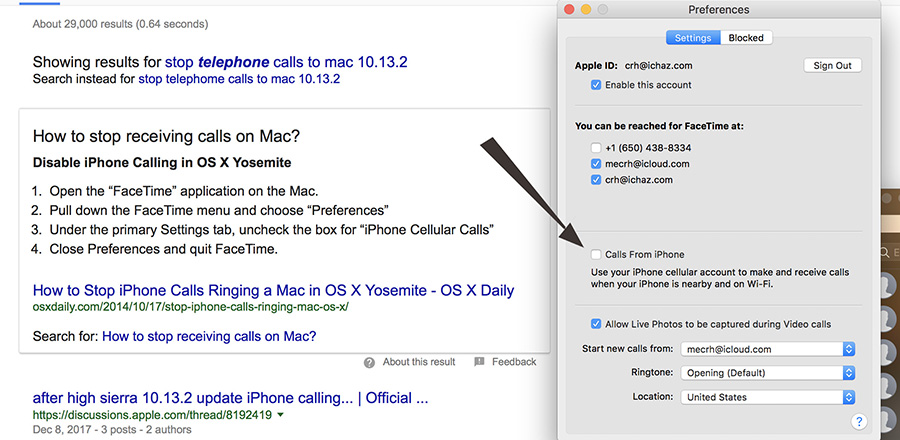Open corrected search stop telephone calls link
Viewport: 900px width, 440px height.
coord(286,62)
